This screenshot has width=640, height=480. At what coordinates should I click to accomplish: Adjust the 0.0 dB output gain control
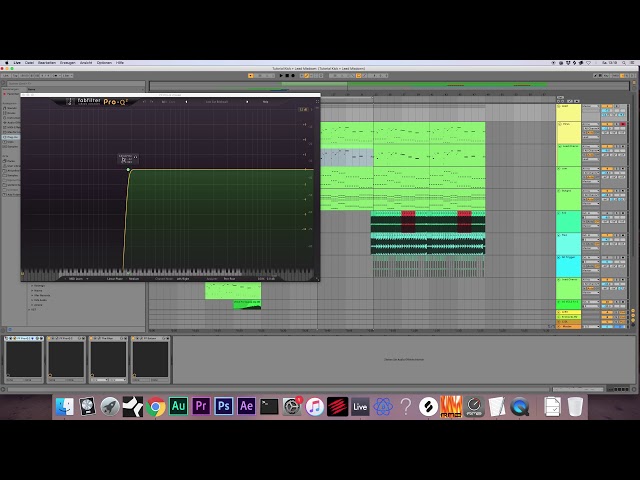271,279
